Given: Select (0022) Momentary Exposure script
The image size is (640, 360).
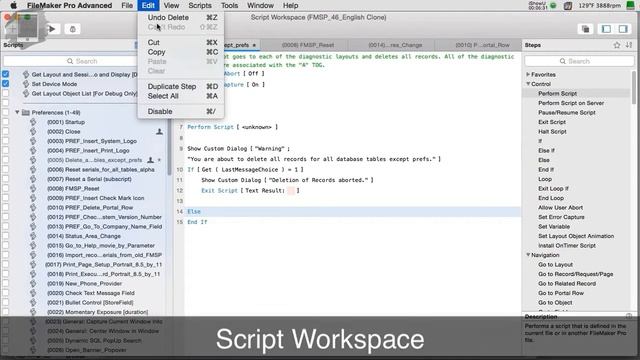Looking at the screenshot, I should point(97,312).
